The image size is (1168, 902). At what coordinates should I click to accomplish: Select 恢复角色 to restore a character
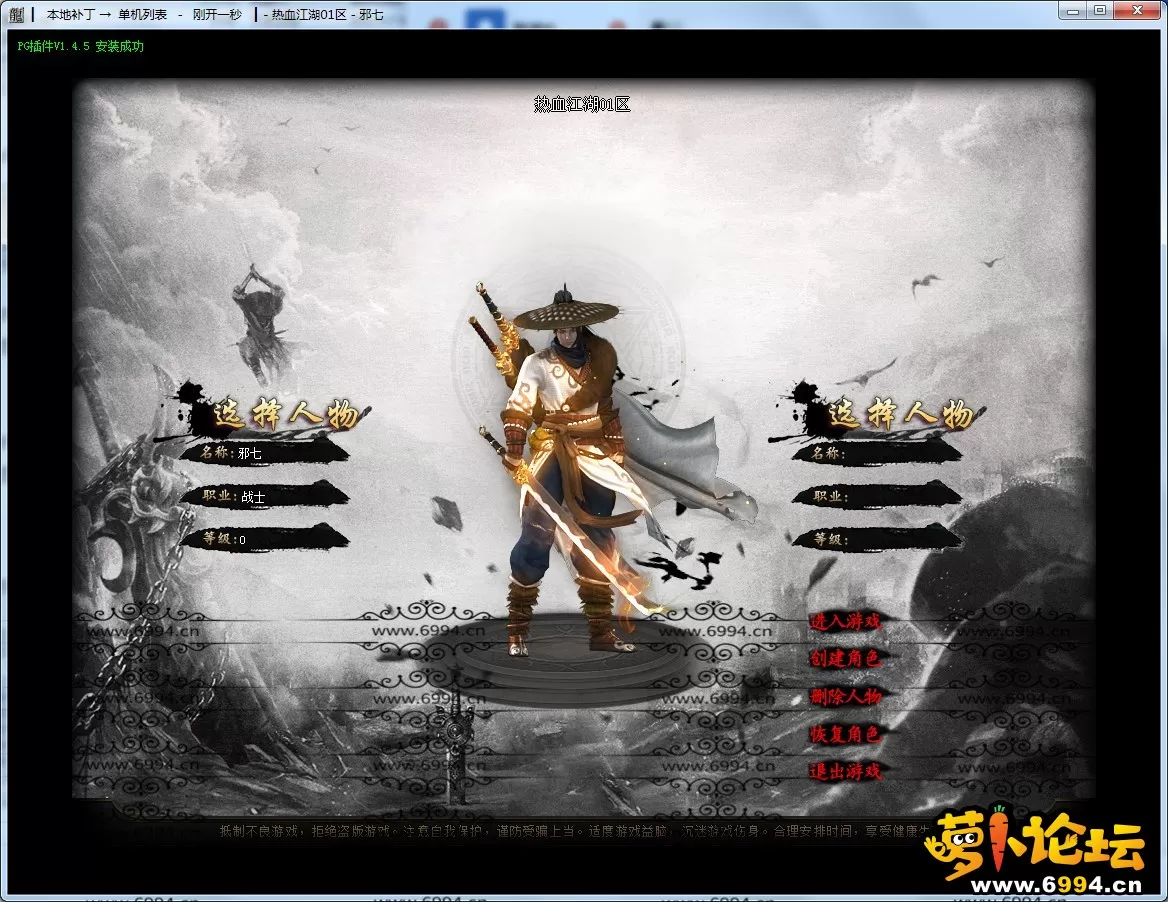coord(845,734)
